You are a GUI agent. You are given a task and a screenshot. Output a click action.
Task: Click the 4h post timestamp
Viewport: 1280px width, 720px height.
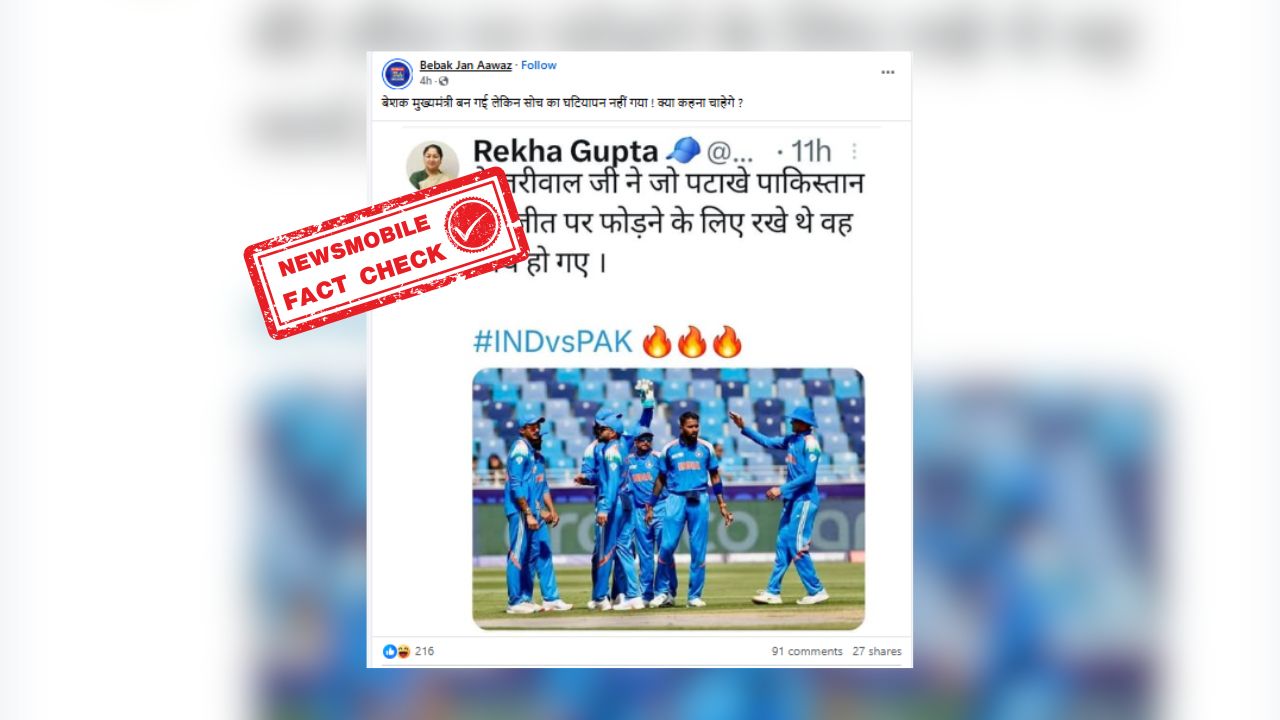pyautogui.click(x=426, y=80)
